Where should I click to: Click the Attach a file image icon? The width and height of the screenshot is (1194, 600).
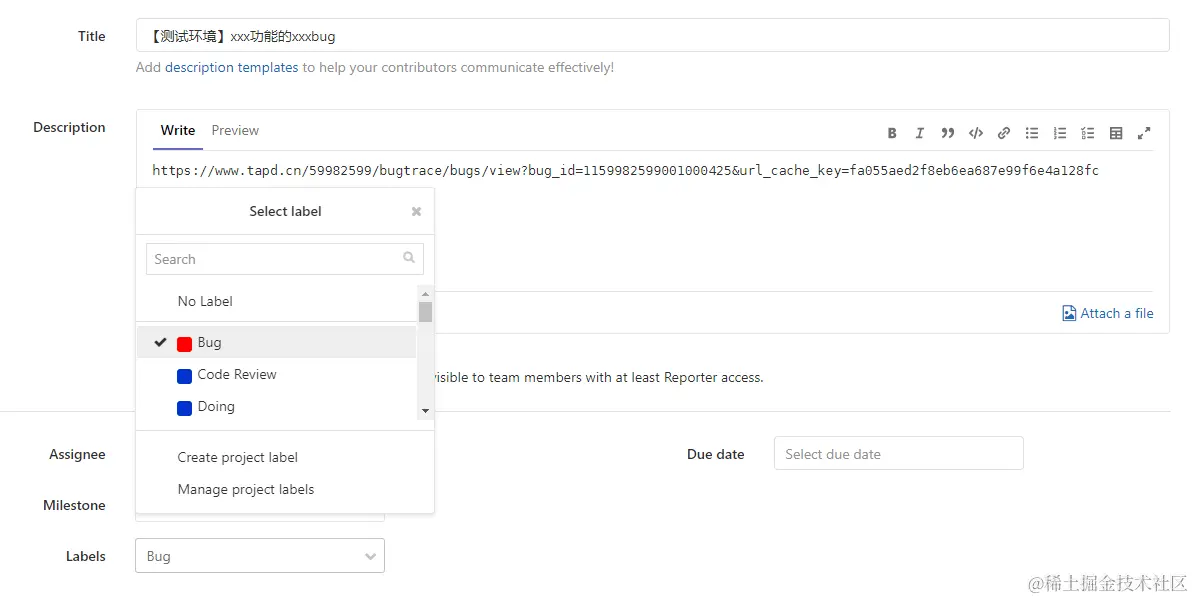pos(1069,313)
